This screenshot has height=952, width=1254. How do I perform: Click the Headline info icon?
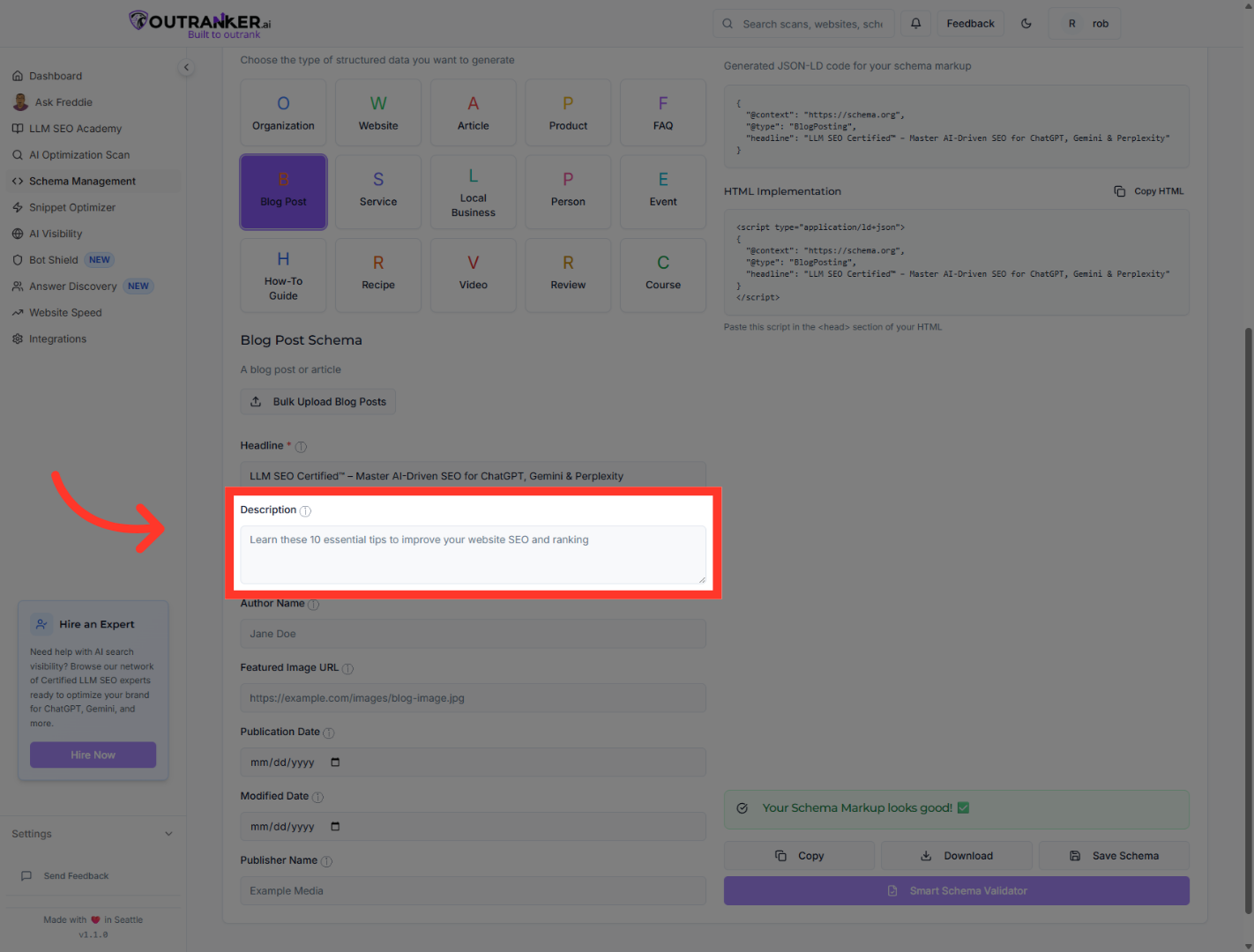pos(301,447)
